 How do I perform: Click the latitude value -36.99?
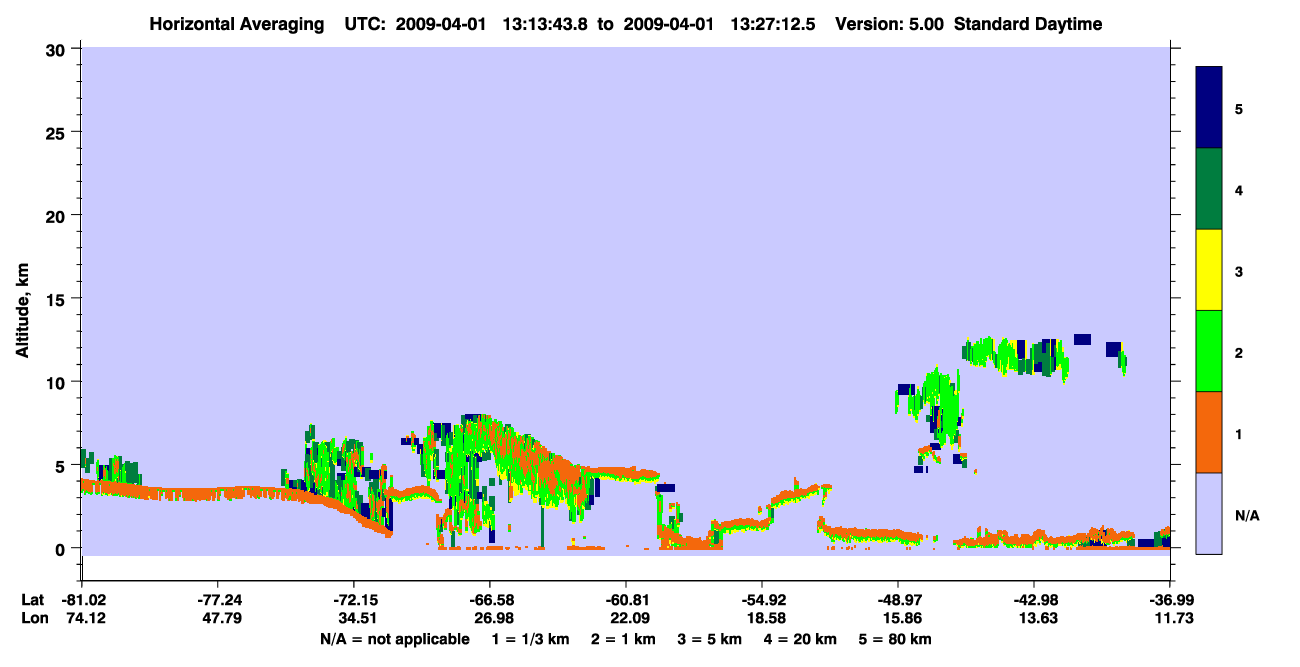point(1170,600)
